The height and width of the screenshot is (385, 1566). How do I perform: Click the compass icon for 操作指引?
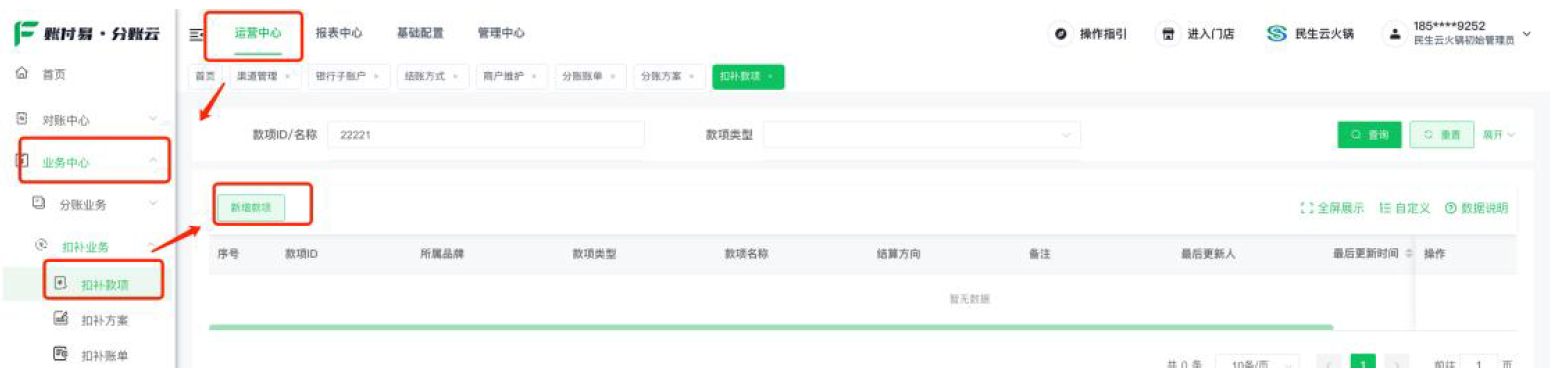(x=1062, y=34)
